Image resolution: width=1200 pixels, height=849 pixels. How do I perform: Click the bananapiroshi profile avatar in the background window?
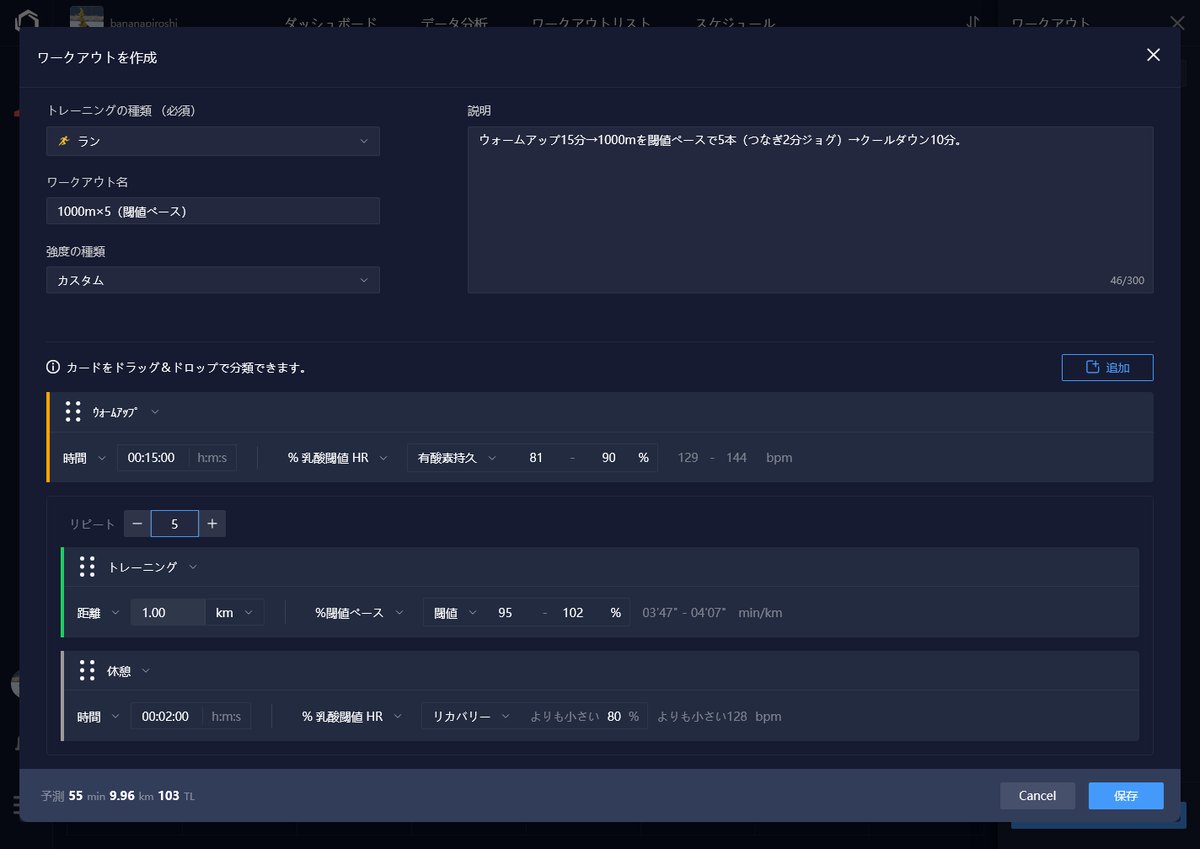(87, 18)
